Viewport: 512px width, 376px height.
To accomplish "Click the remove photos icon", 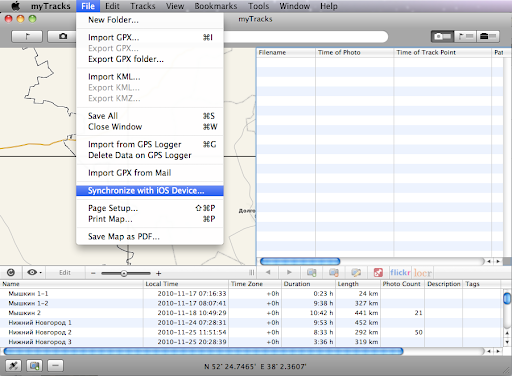I will coord(334,273).
